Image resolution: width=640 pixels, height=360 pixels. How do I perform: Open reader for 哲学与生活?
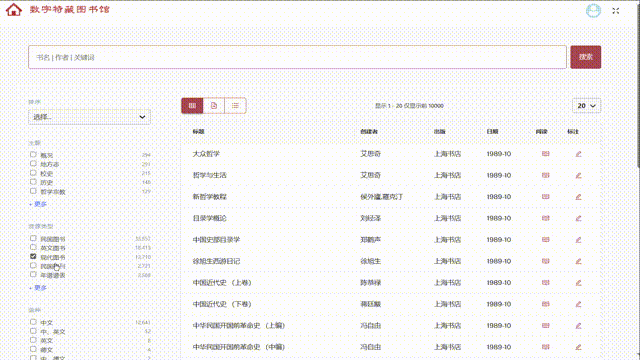(x=545, y=175)
